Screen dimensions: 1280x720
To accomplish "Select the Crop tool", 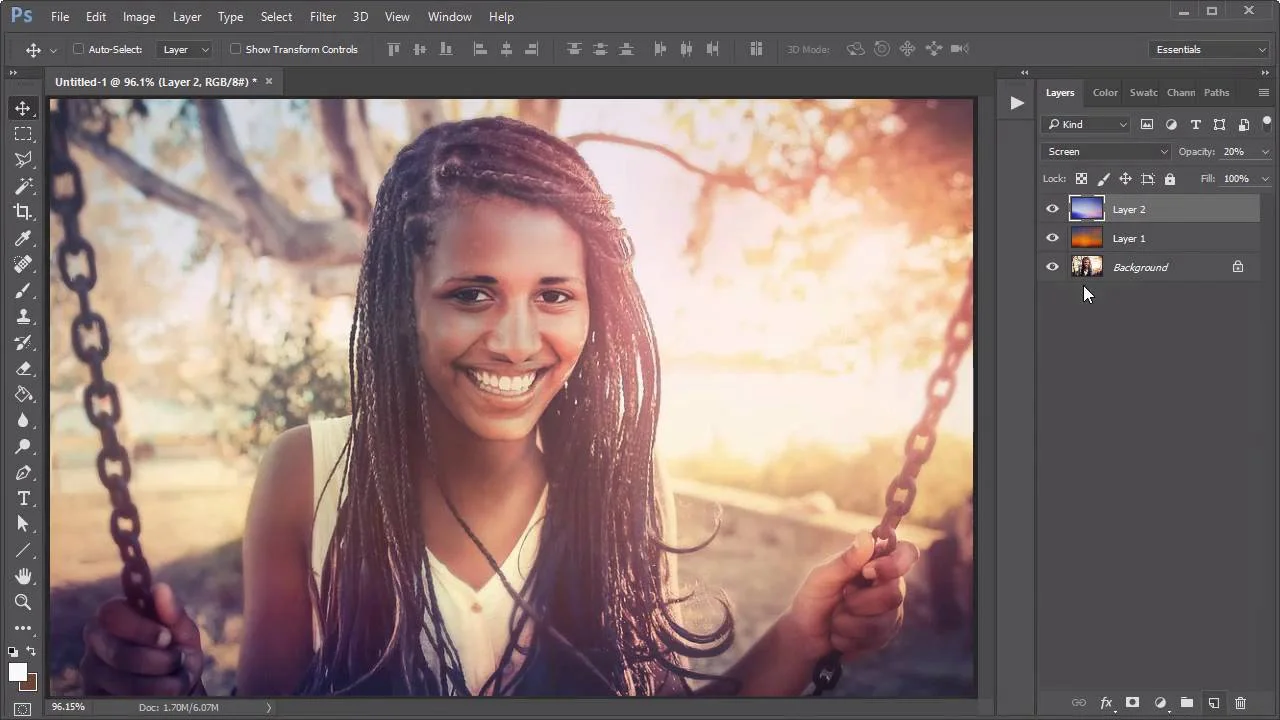I will 22,212.
